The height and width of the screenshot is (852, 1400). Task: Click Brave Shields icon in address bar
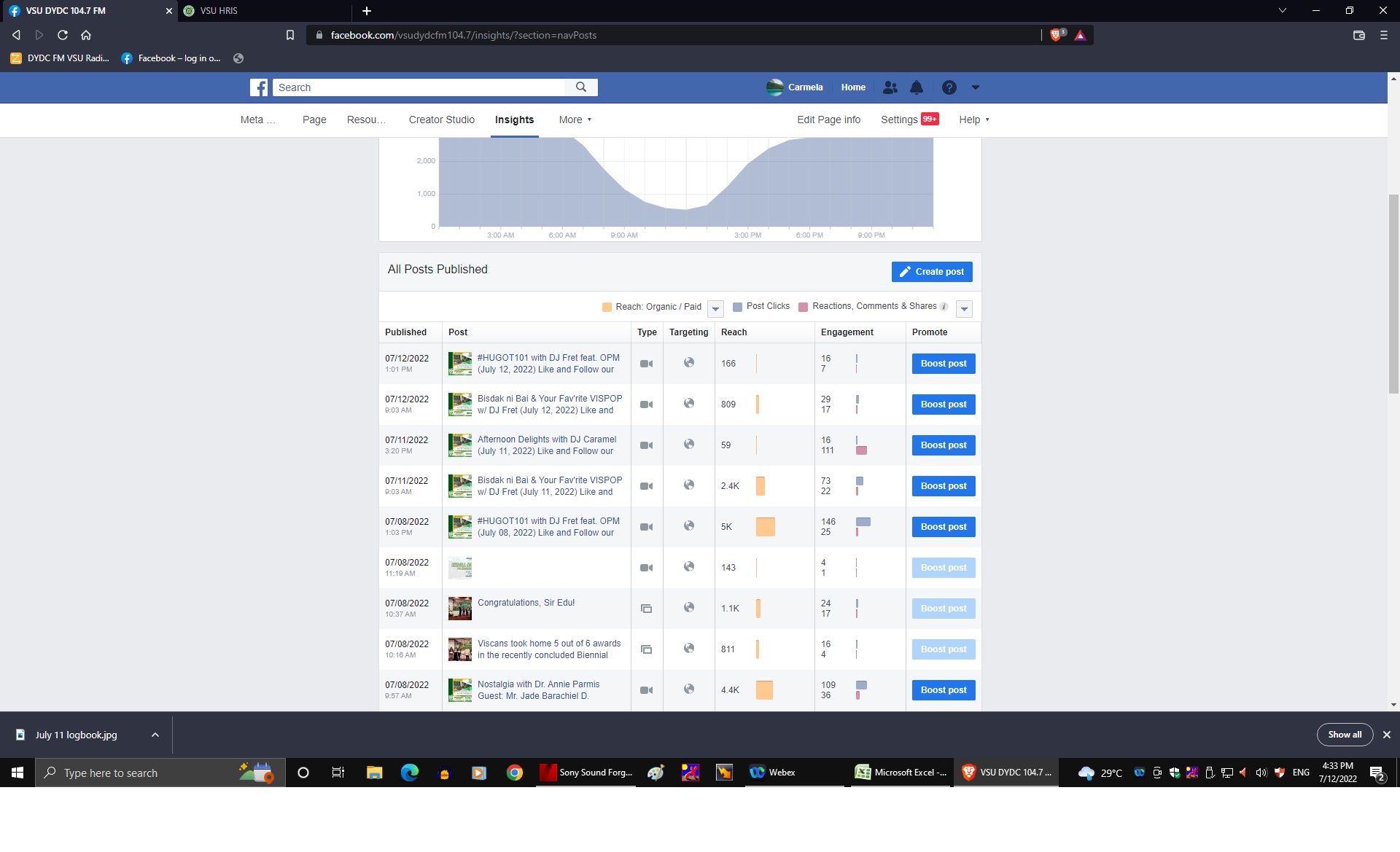click(1056, 35)
